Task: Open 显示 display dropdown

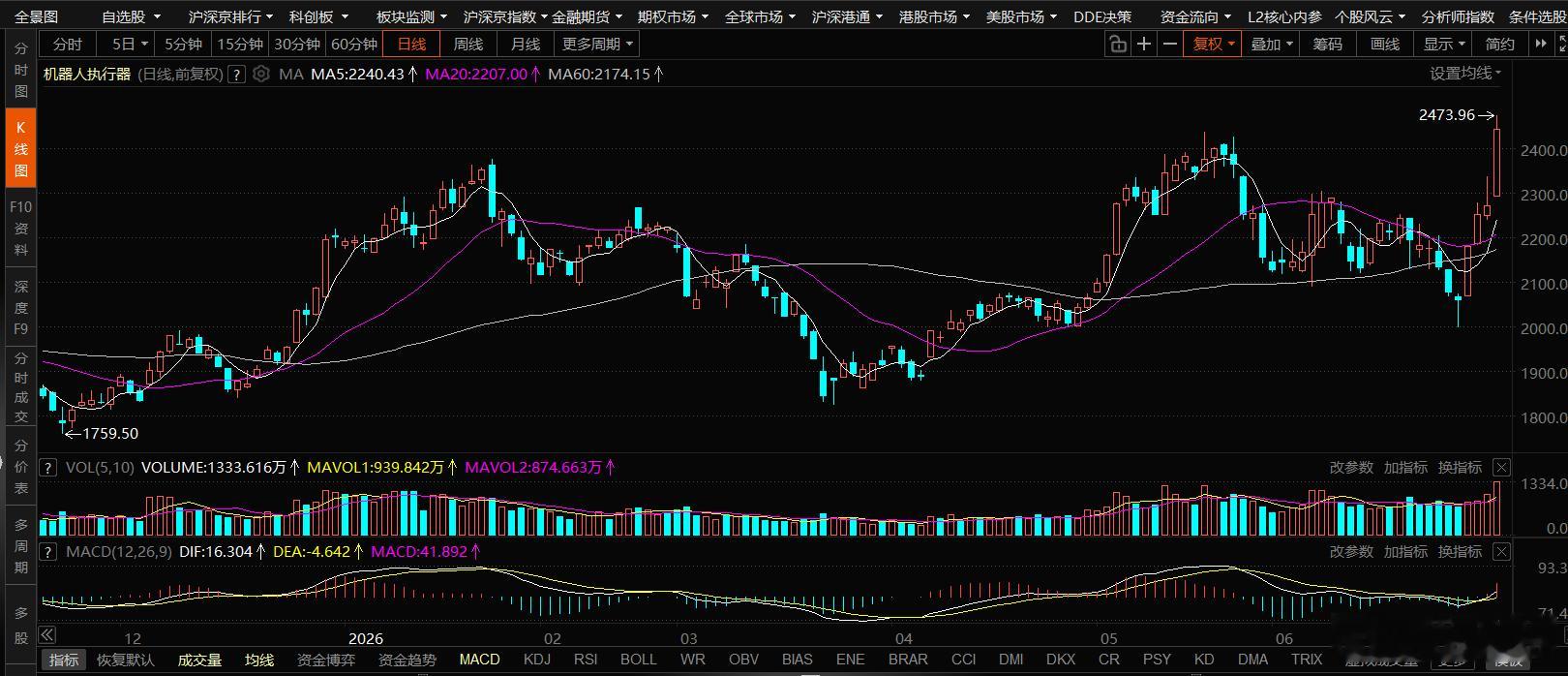Action: click(x=1443, y=45)
